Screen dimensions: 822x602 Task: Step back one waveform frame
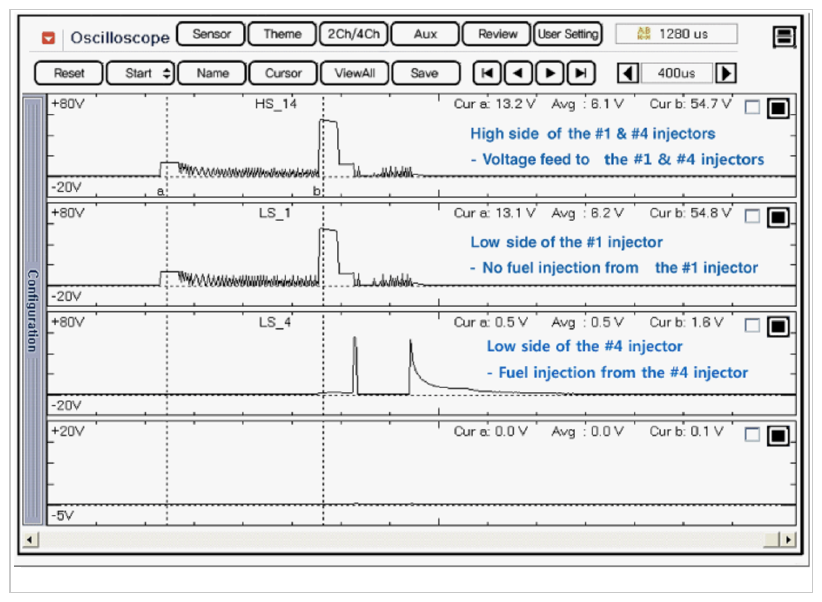click(518, 73)
